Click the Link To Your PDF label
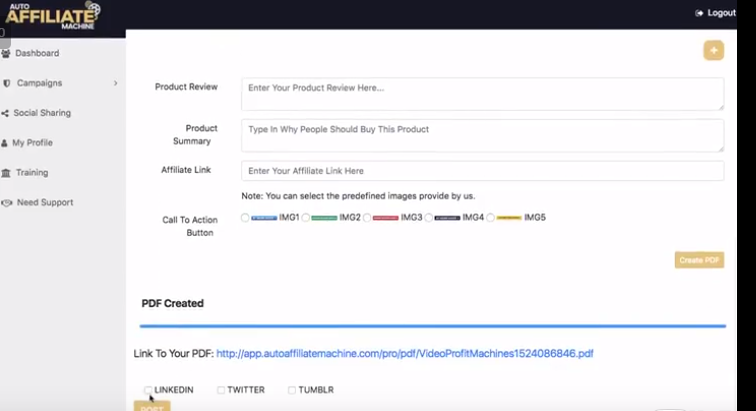Image resolution: width=756 pixels, height=411 pixels. tap(174, 354)
